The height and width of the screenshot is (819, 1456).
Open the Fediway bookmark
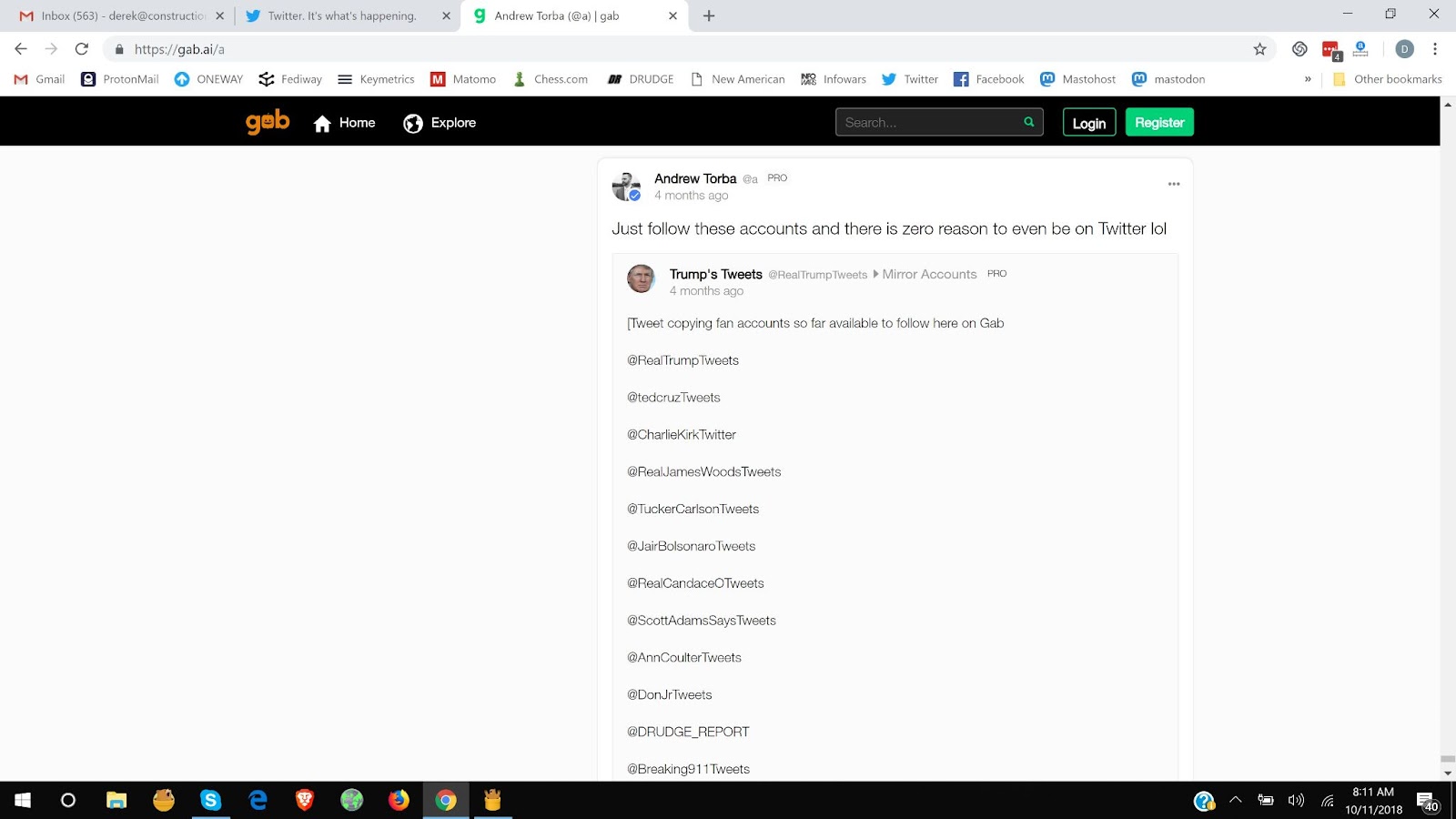click(x=290, y=79)
